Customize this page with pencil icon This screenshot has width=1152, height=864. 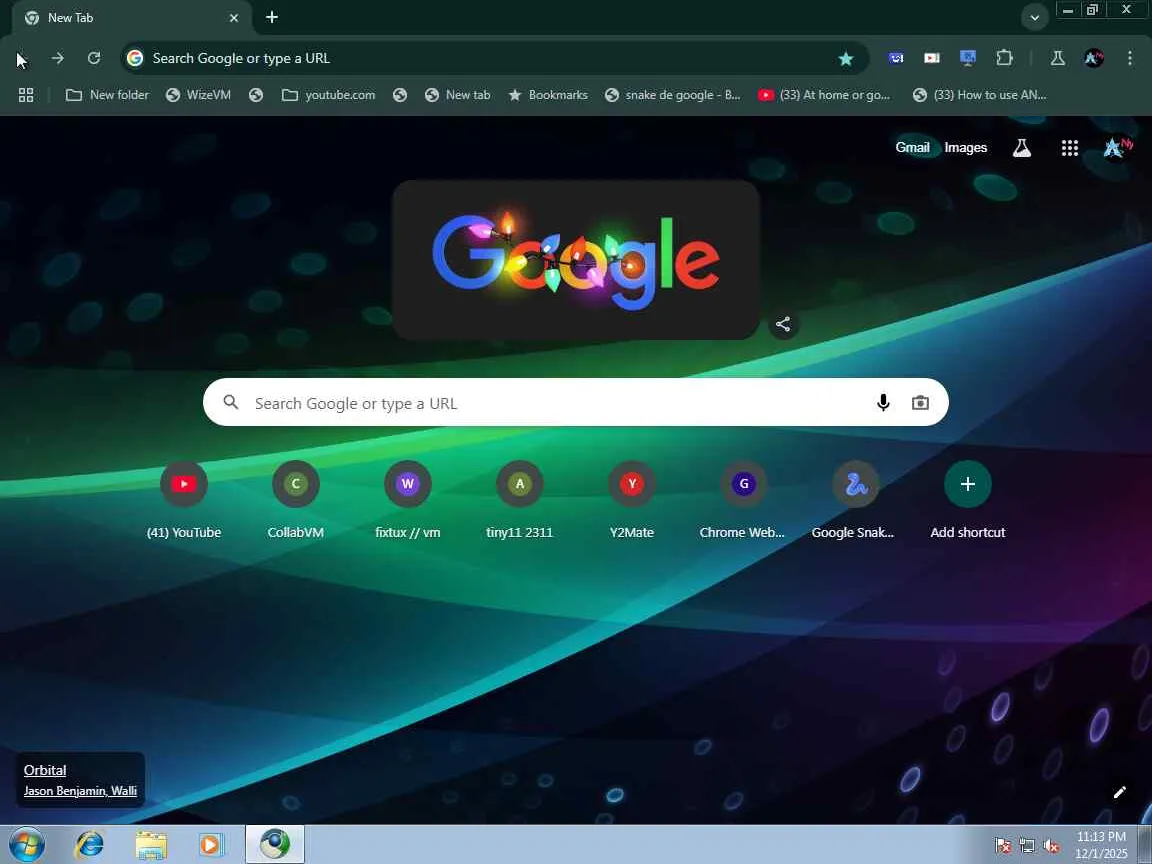tap(1119, 792)
